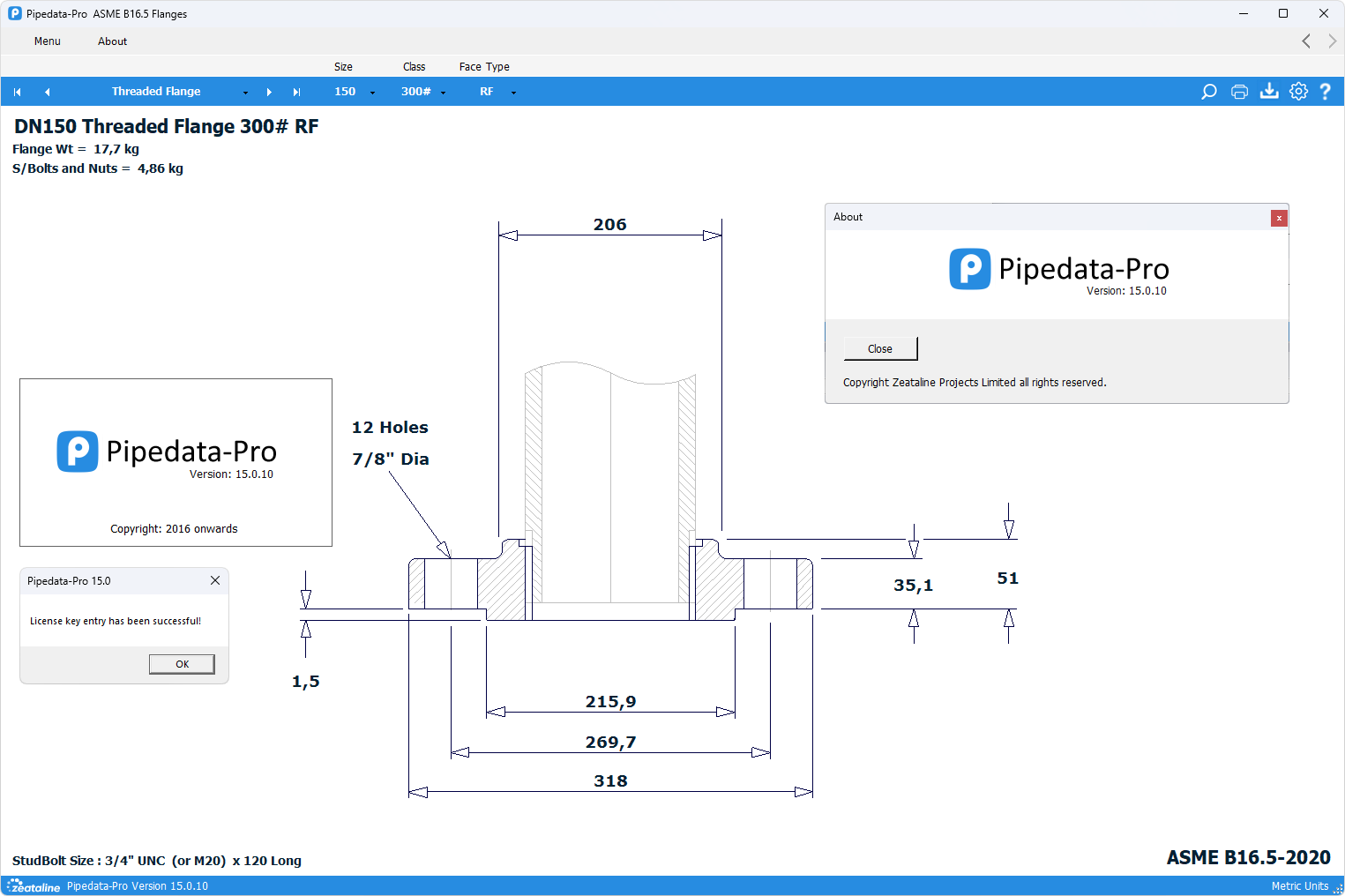Open the About menu item

(112, 41)
